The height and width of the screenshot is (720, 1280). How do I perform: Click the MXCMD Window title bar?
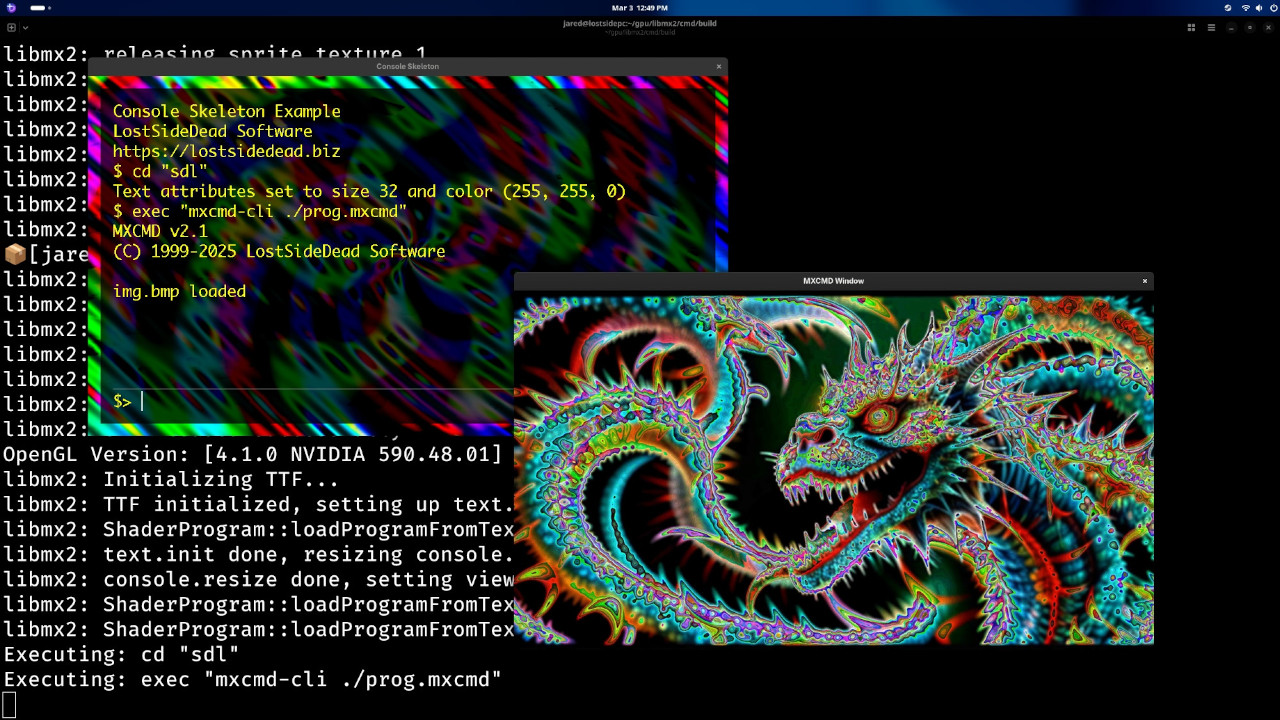coord(833,281)
